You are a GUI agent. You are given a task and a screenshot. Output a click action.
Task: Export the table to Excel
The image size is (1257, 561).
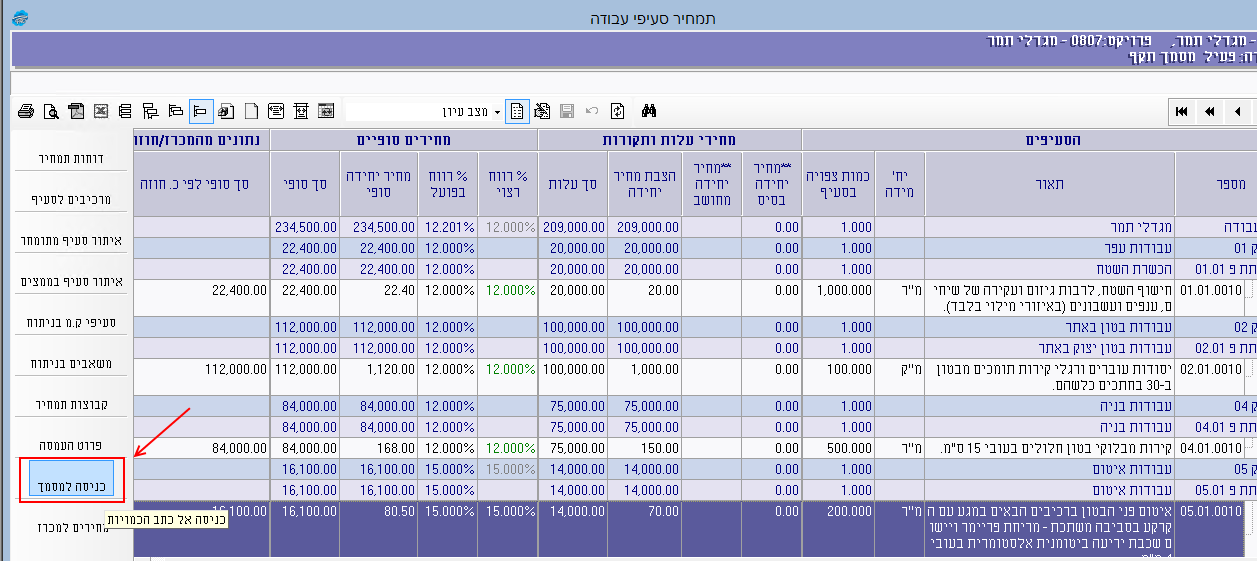click(101, 111)
